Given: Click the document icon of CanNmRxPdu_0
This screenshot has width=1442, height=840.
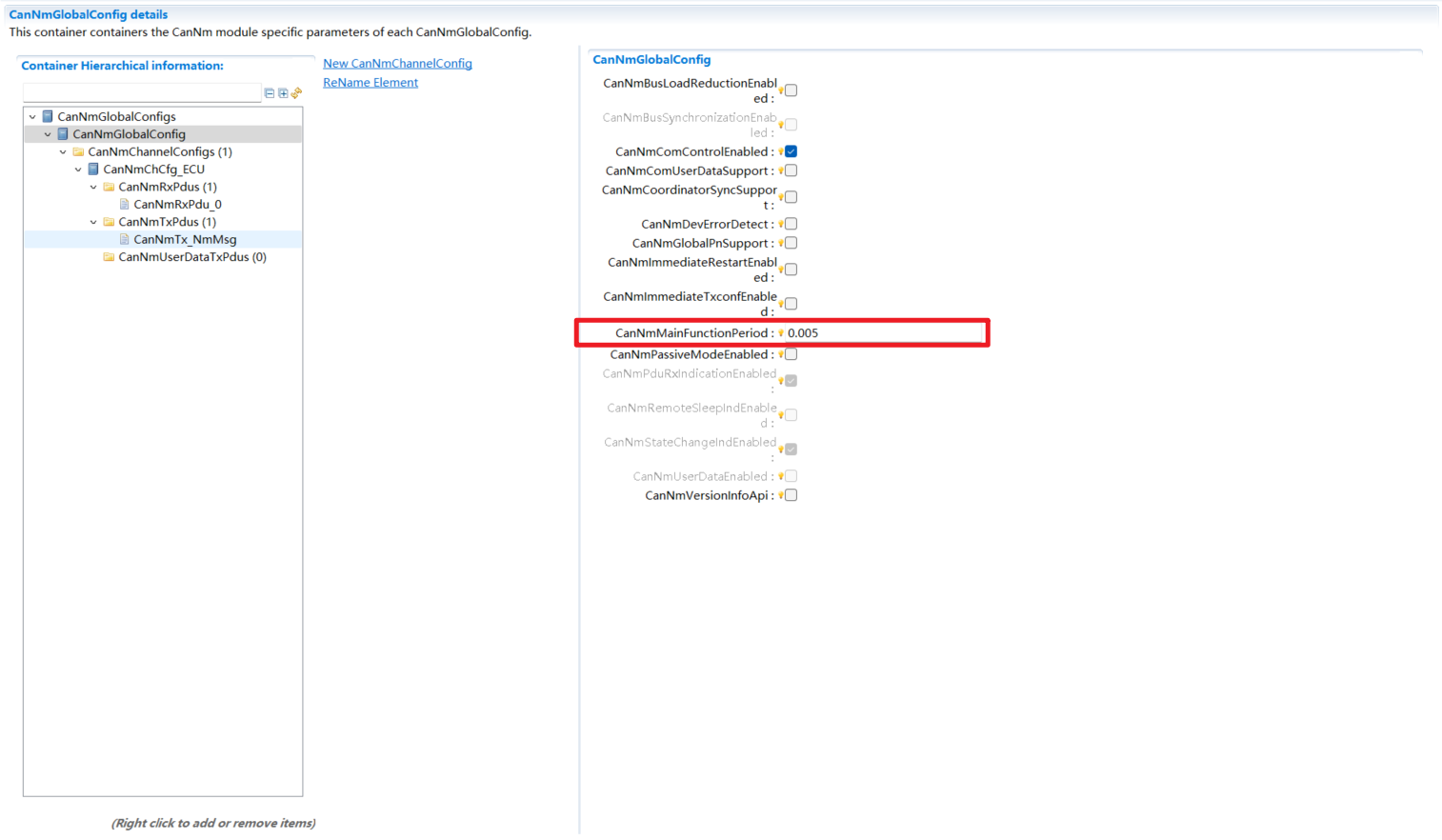Looking at the screenshot, I should click(124, 204).
